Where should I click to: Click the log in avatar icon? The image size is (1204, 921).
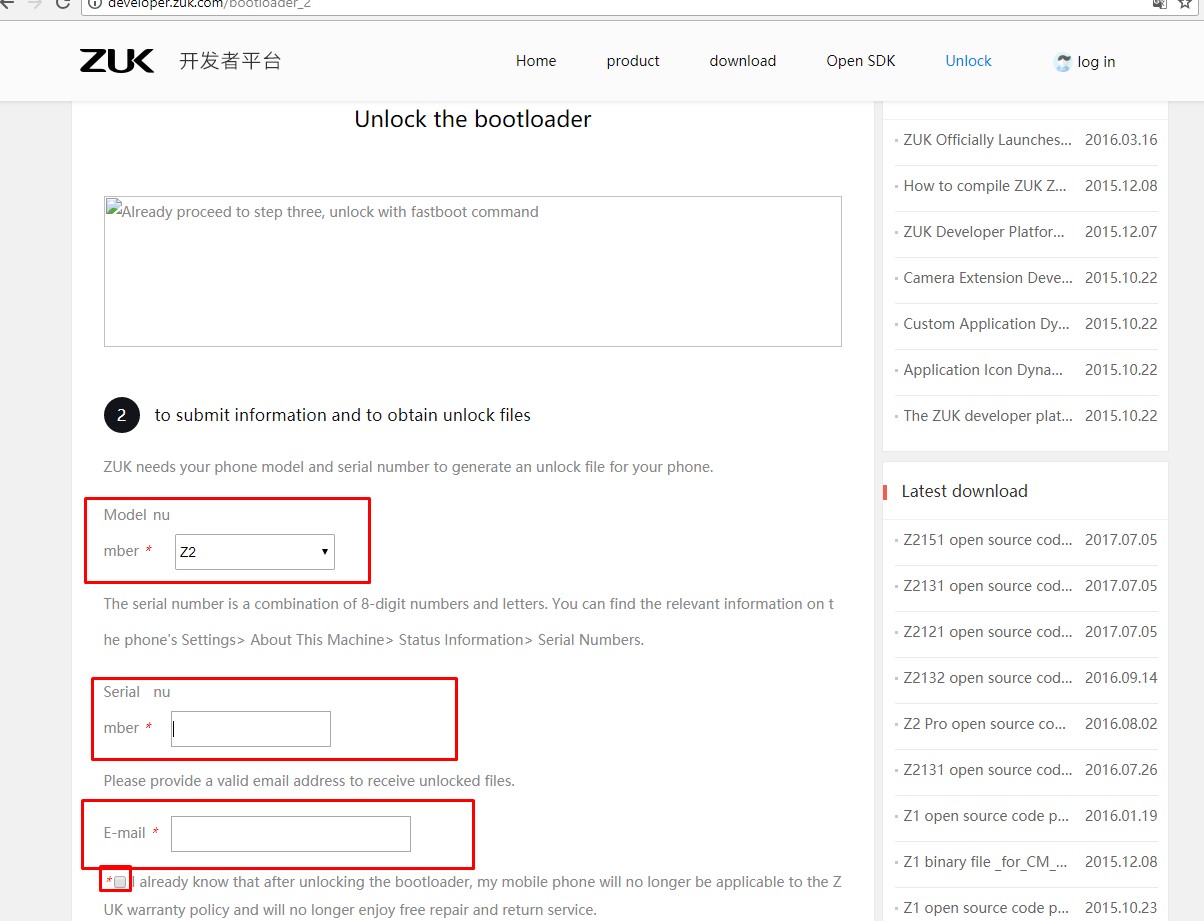pos(1063,62)
